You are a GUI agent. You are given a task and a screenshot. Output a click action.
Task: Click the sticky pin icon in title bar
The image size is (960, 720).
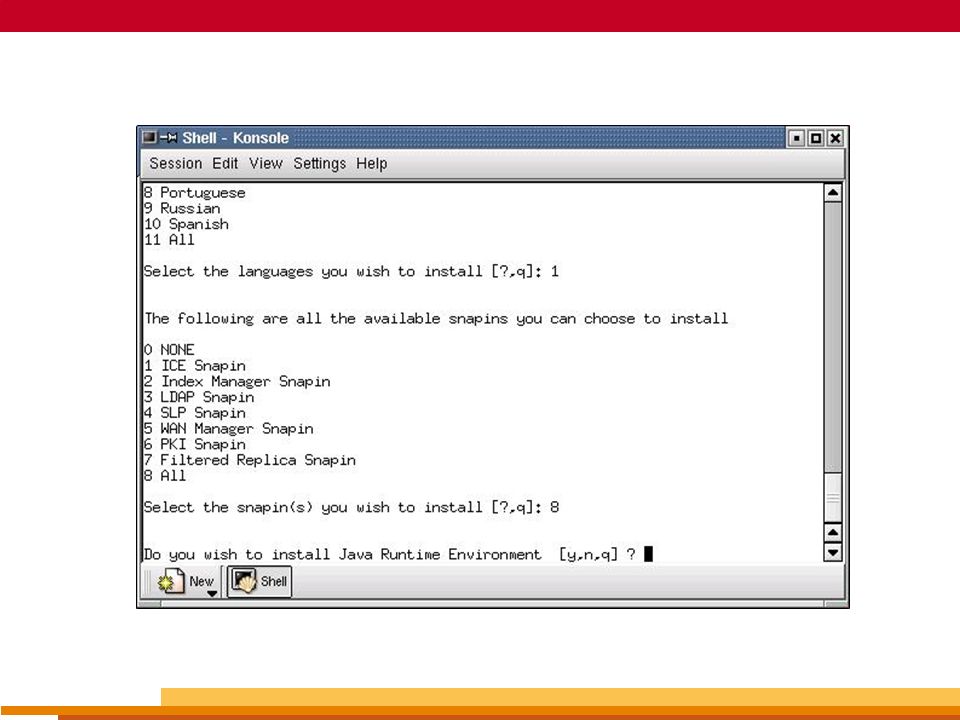[168, 138]
